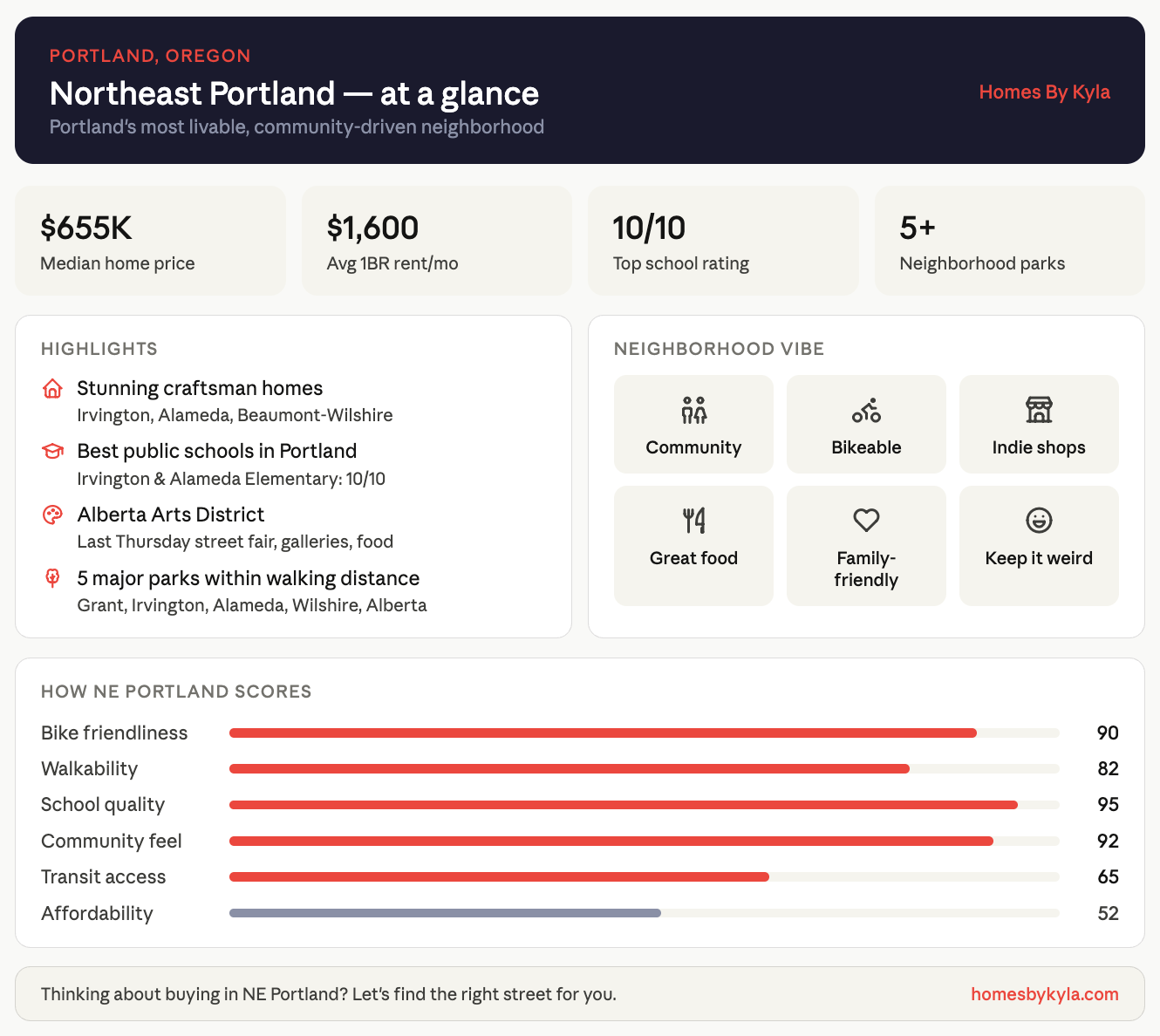The height and width of the screenshot is (1036, 1160).
Task: Click the score value 95
Action: (1108, 805)
